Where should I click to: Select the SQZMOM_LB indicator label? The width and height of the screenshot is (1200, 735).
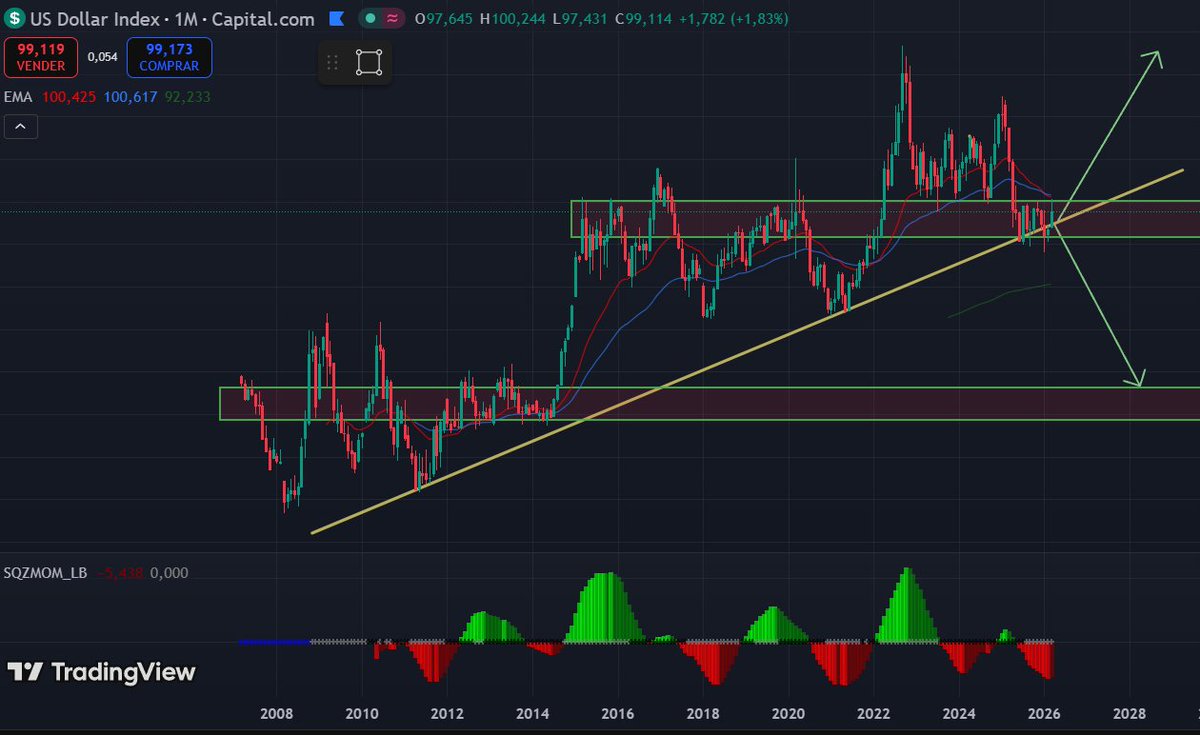coord(46,573)
